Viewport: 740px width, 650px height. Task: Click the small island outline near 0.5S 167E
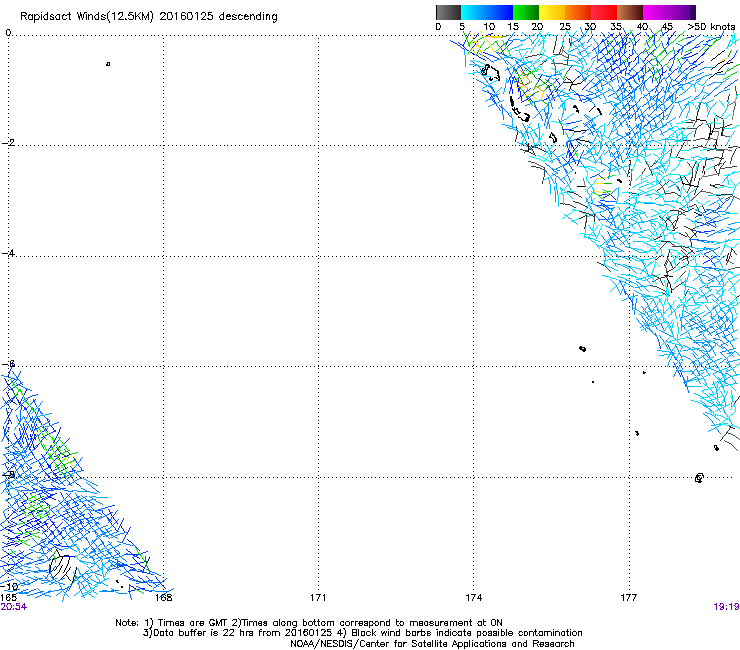tap(108, 64)
